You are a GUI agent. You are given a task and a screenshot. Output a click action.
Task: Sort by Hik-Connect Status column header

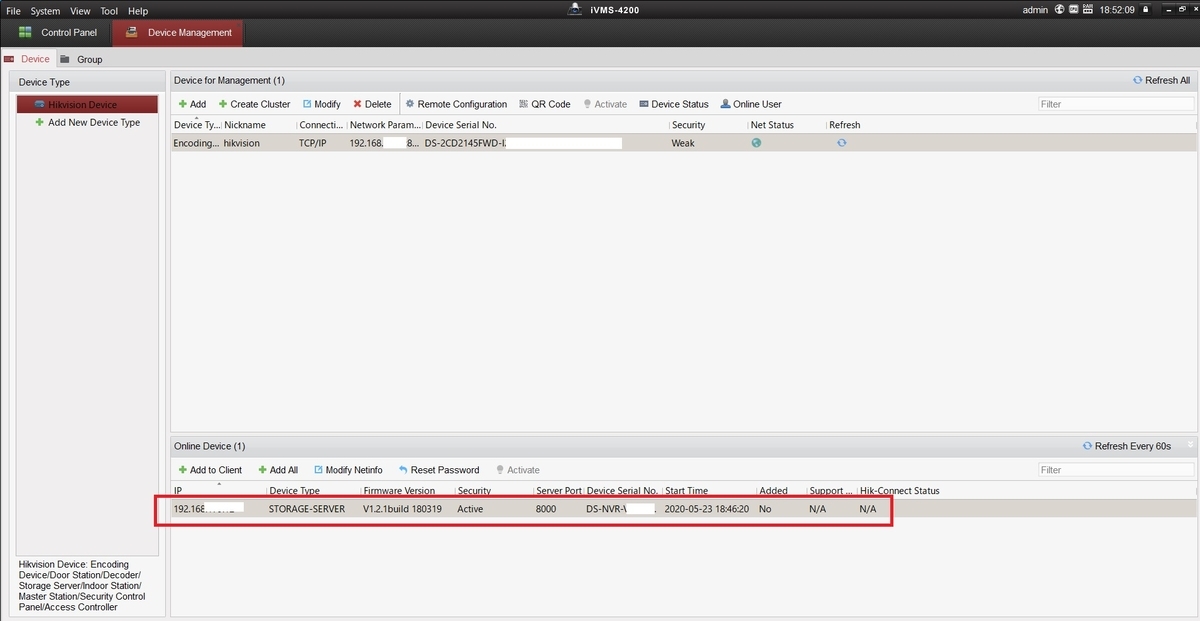click(900, 491)
